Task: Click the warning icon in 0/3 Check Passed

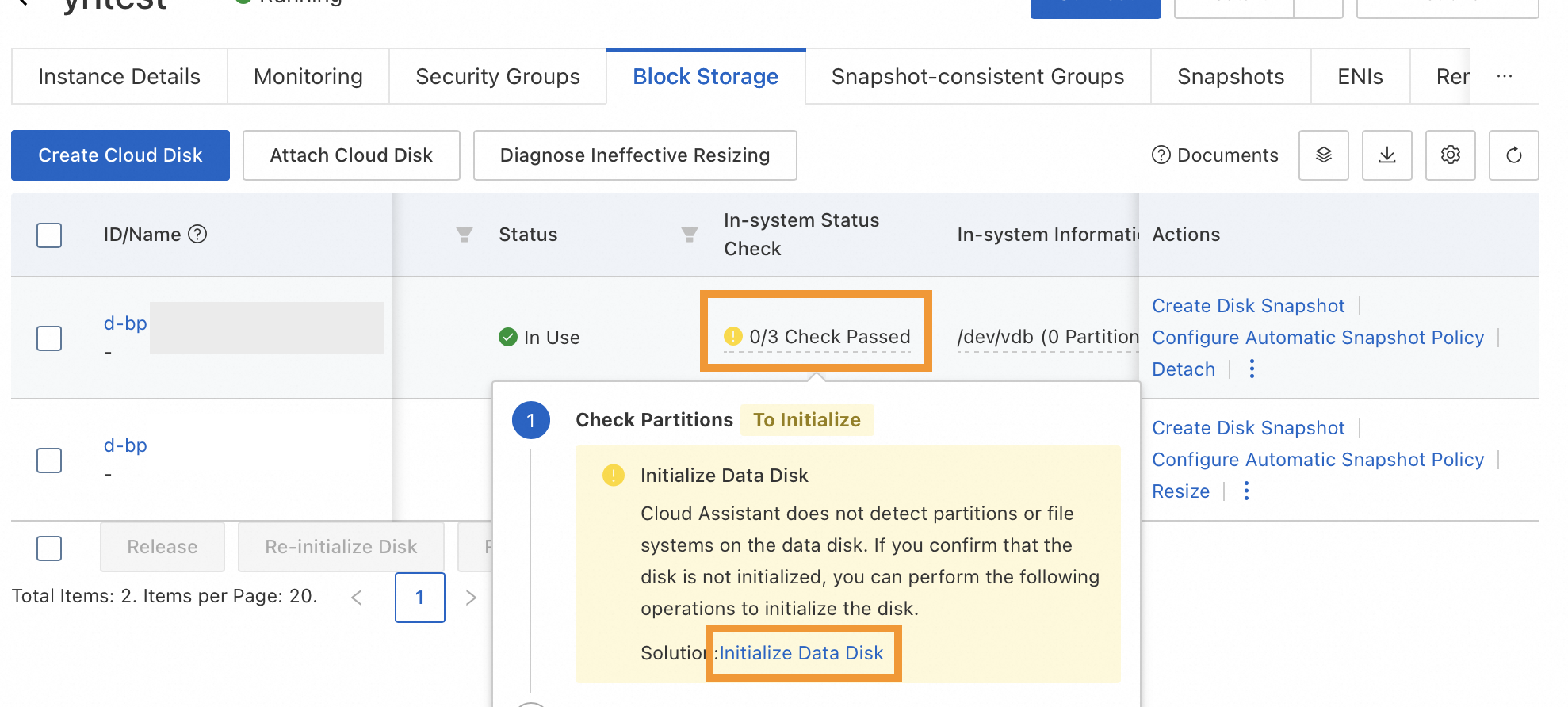Action: tap(733, 336)
